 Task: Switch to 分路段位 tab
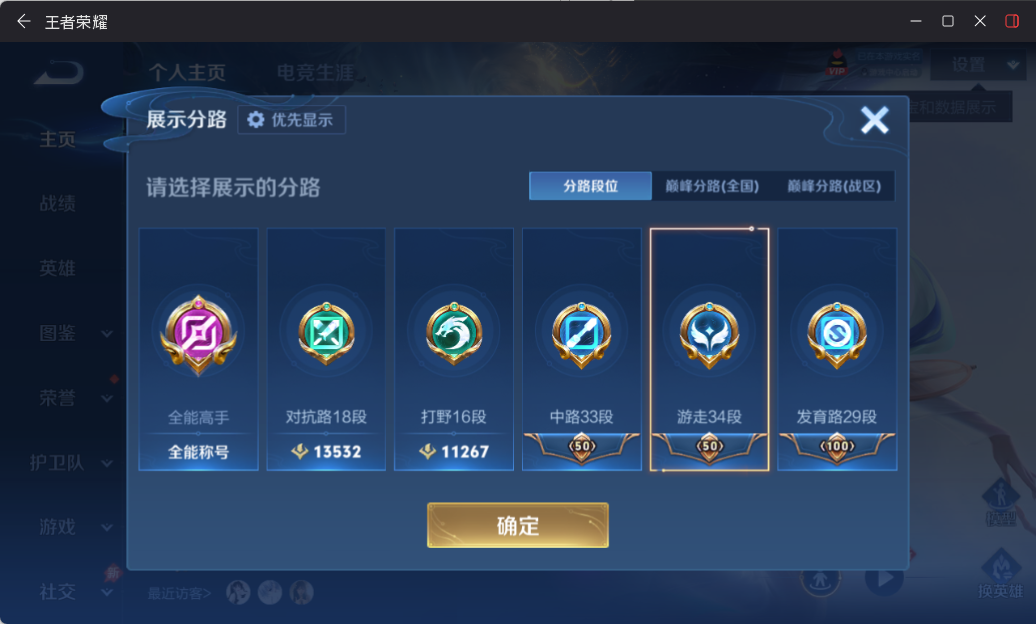(x=590, y=186)
